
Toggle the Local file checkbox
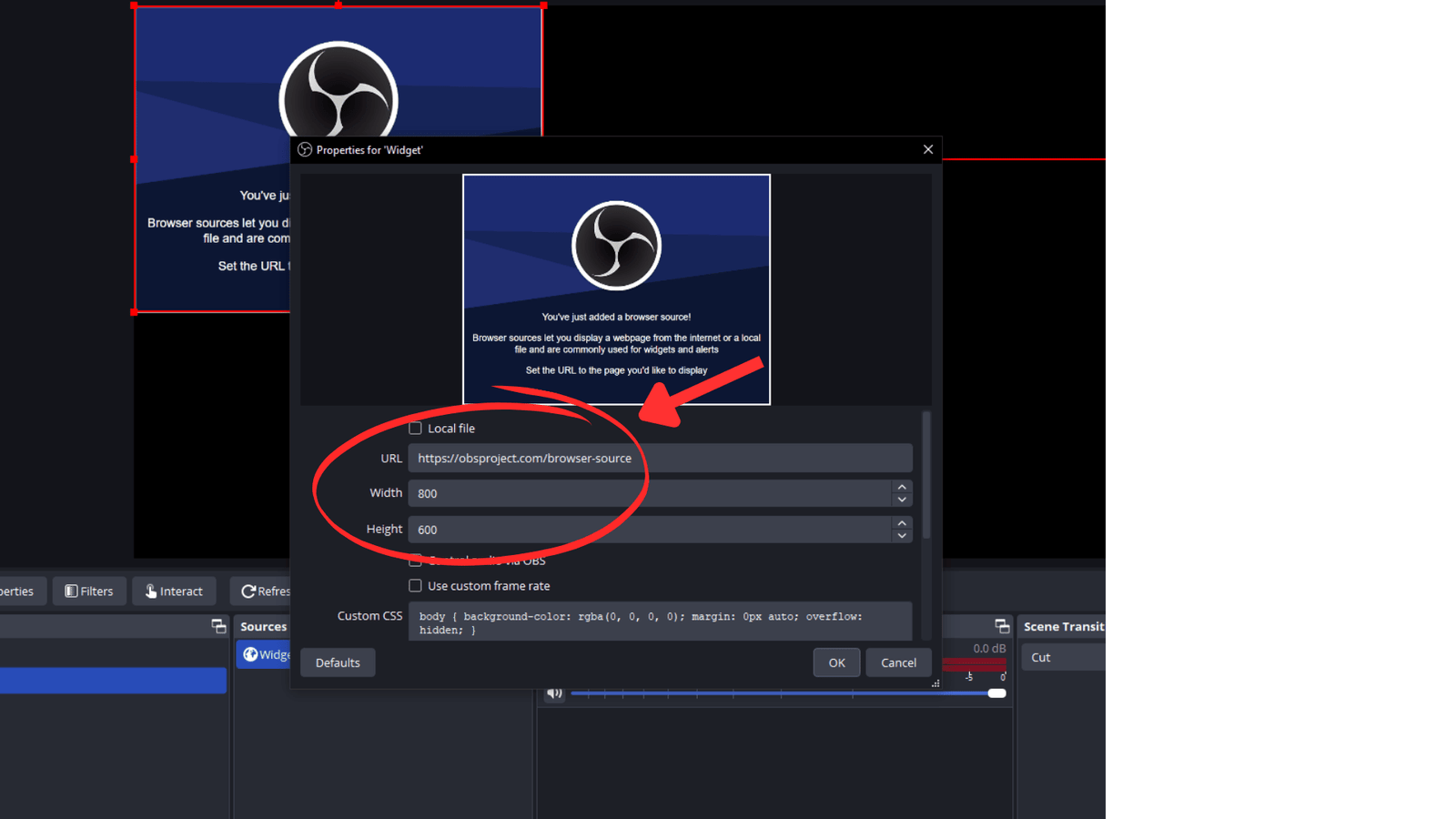click(415, 429)
